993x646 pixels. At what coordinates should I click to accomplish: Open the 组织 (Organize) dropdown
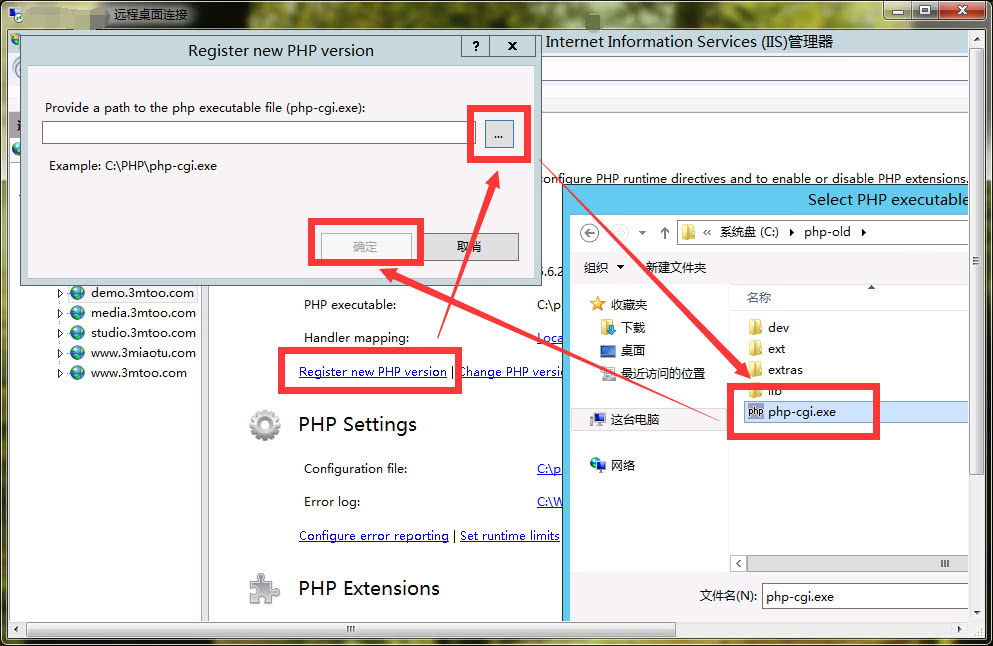602,267
